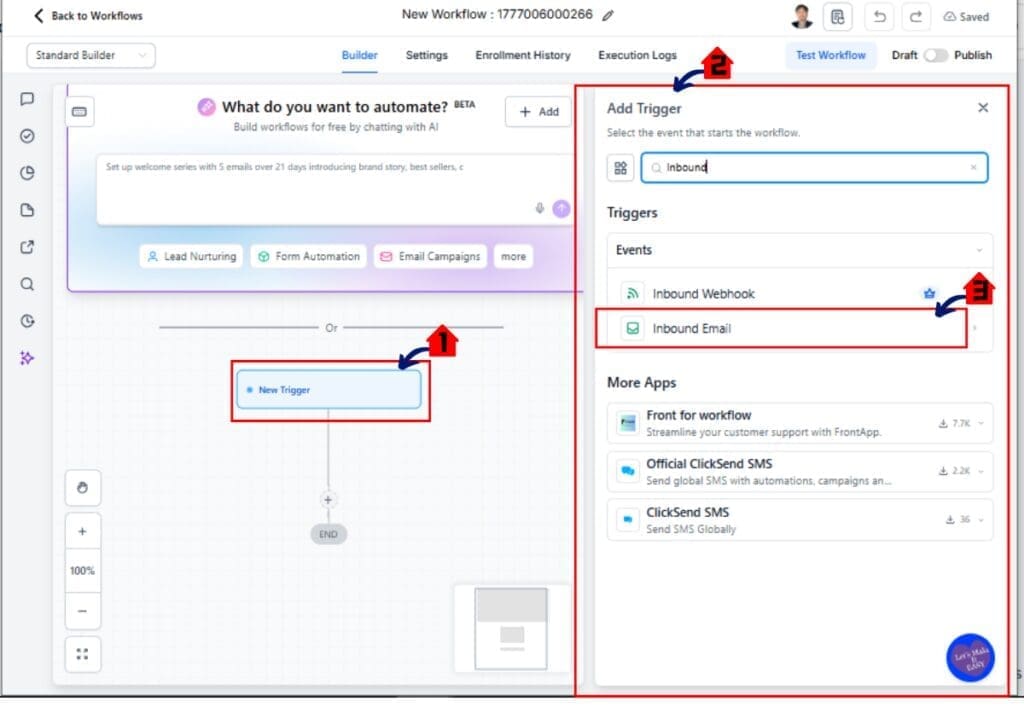Zoom in using the plus icon
This screenshot has width=1024, height=725.
tap(83, 530)
